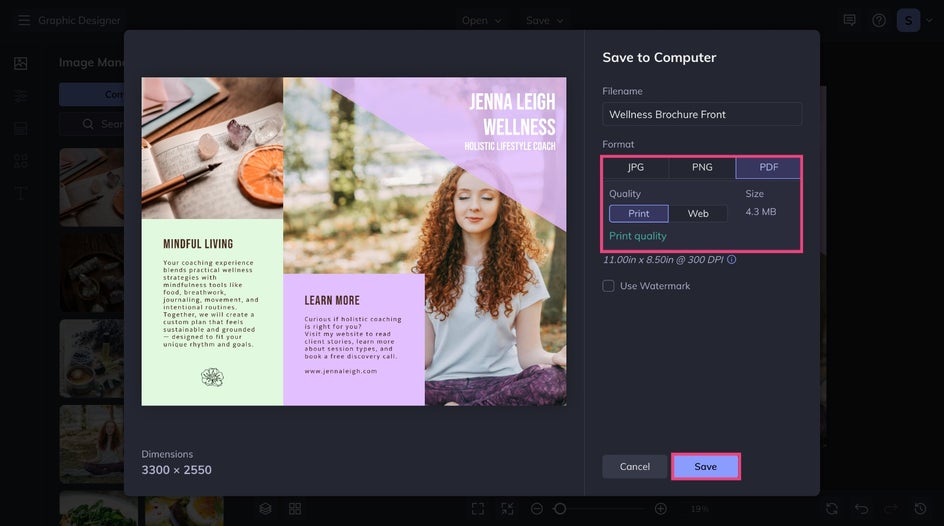Viewport: 944px width, 526px height.
Task: Click the redo arrow icon
Action: (x=891, y=509)
